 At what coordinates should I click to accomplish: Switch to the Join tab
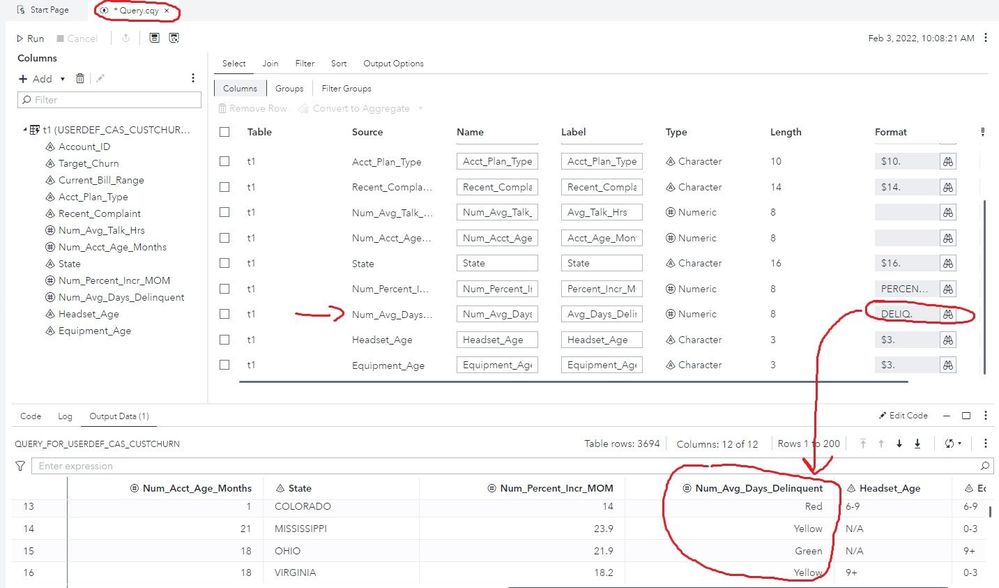(270, 63)
